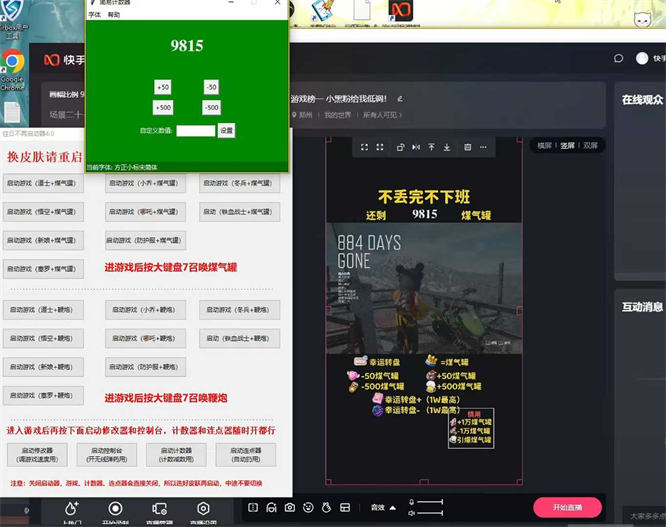Click the 启动计数器 button in launcher
Image resolution: width=666 pixels, height=527 pixels.
176,455
